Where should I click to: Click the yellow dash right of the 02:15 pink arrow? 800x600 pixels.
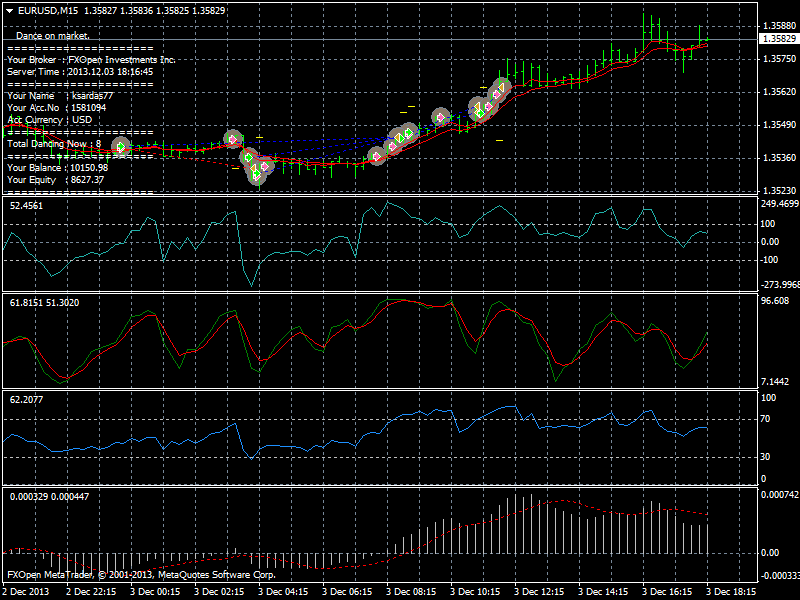click(x=259, y=137)
